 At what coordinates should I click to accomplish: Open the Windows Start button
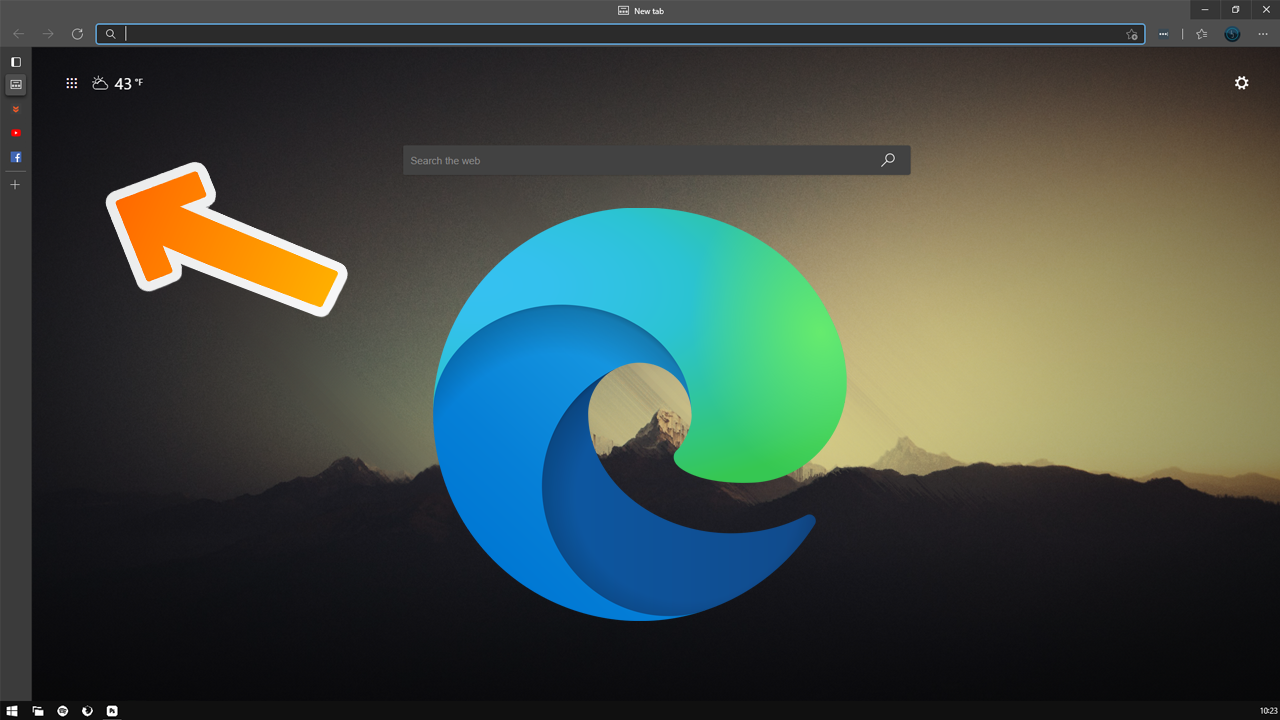coord(13,711)
